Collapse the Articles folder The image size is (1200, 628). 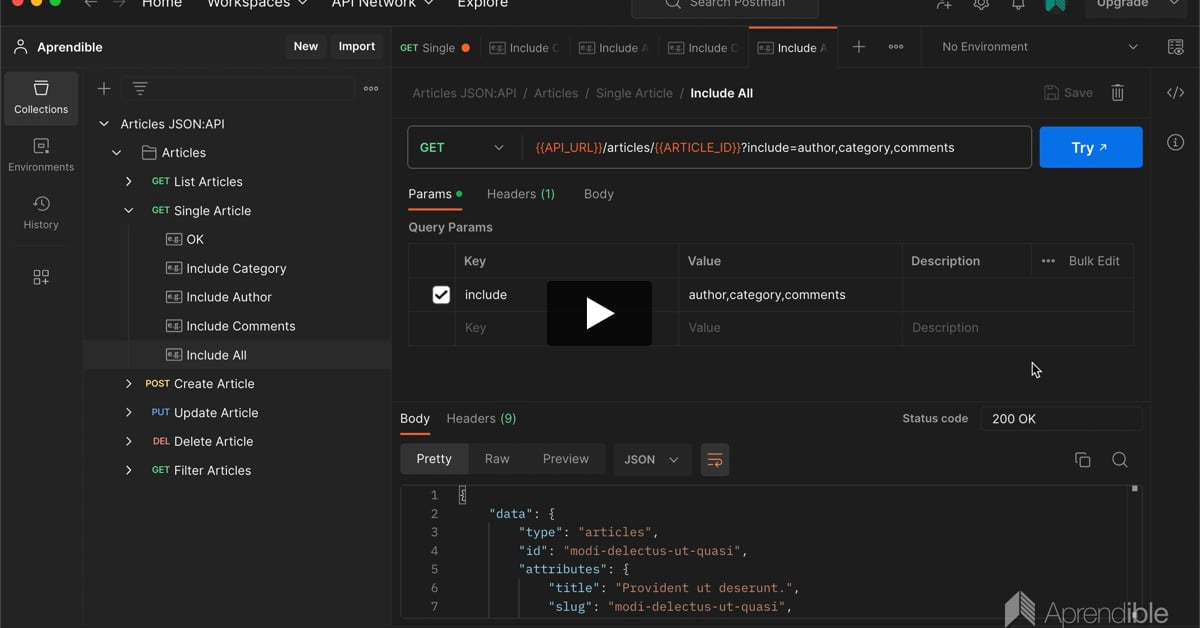coord(116,153)
